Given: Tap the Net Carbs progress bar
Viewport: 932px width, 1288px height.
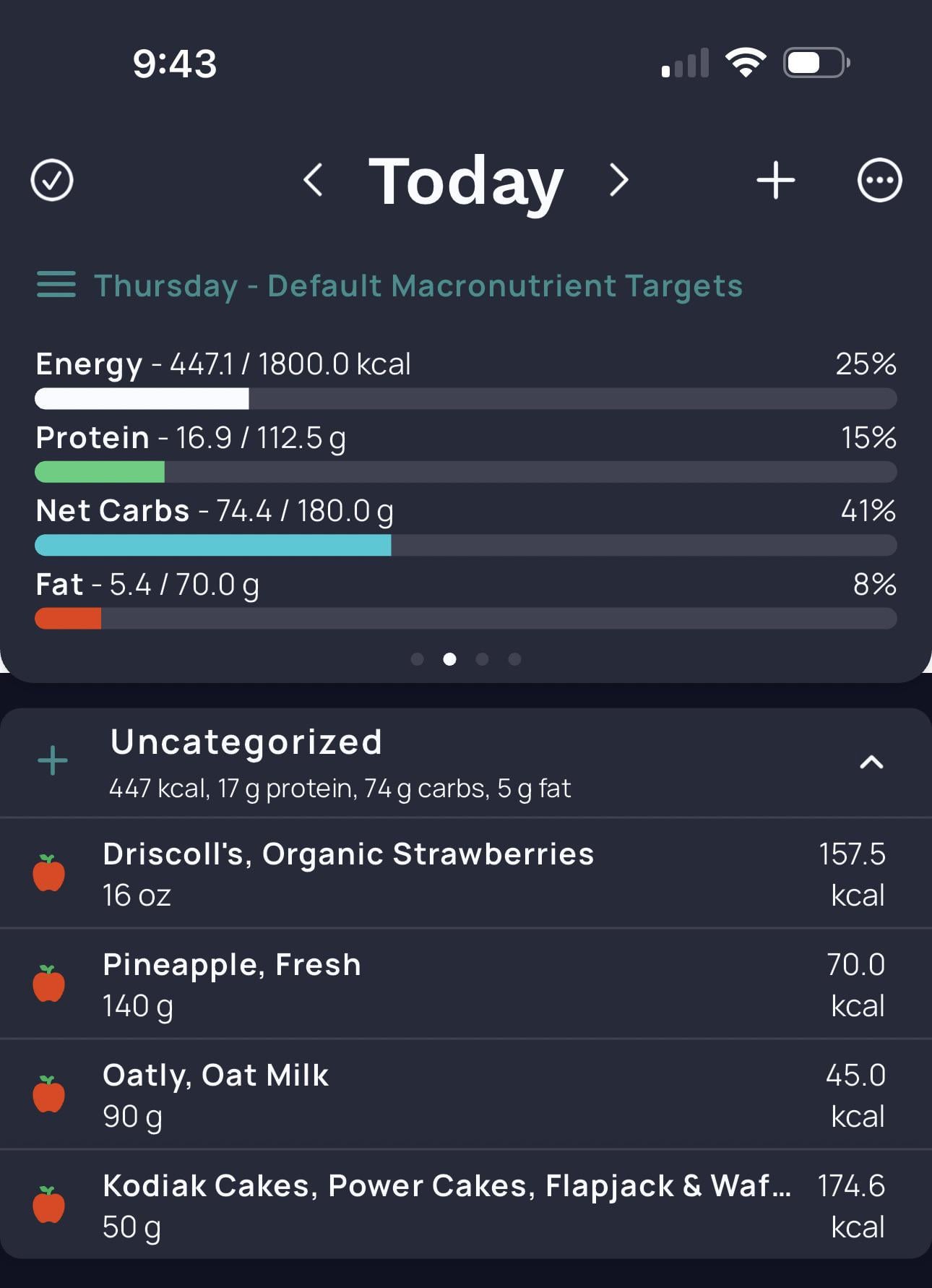Looking at the screenshot, I should (466, 545).
